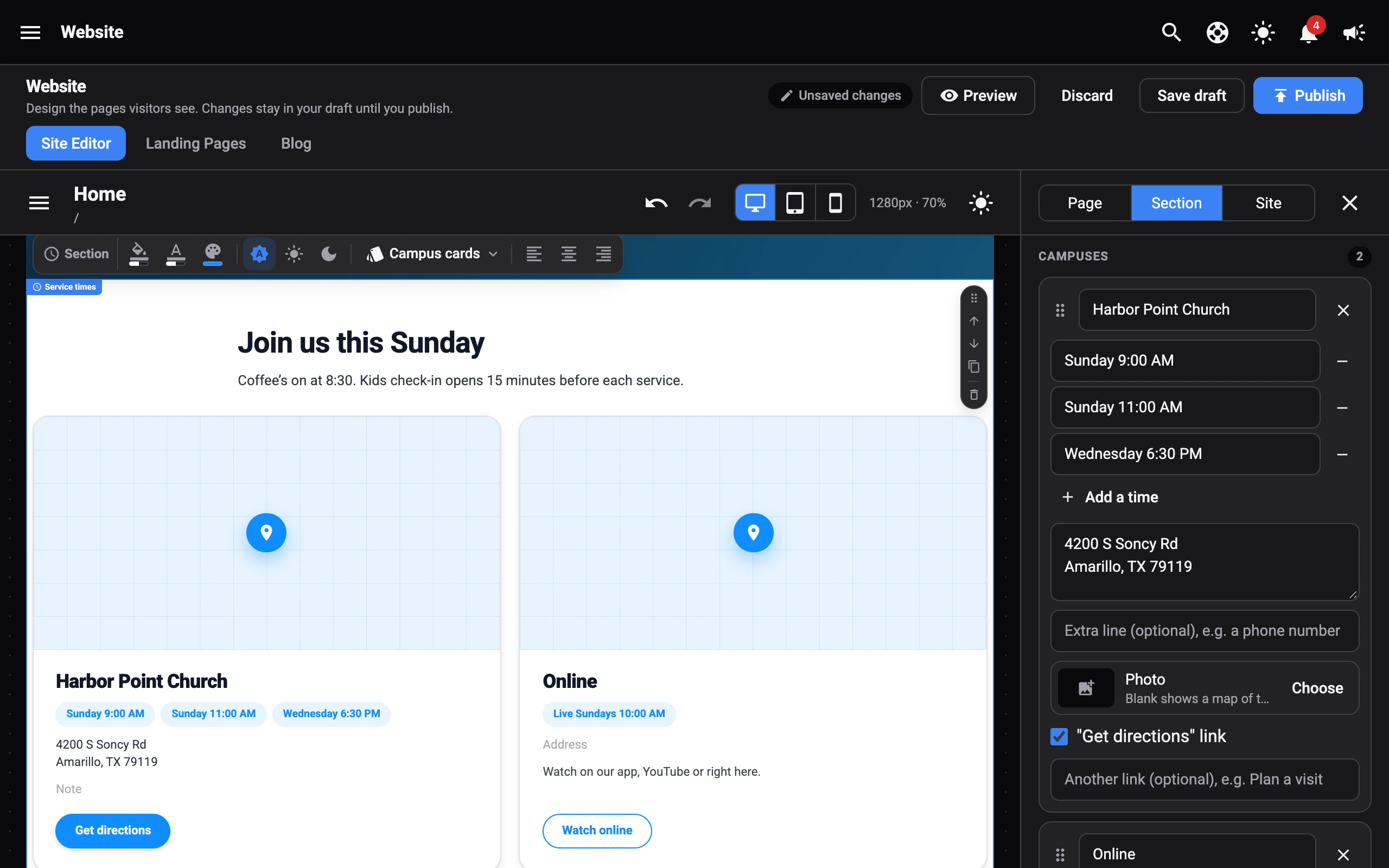Open the notifications bell

1309,32
